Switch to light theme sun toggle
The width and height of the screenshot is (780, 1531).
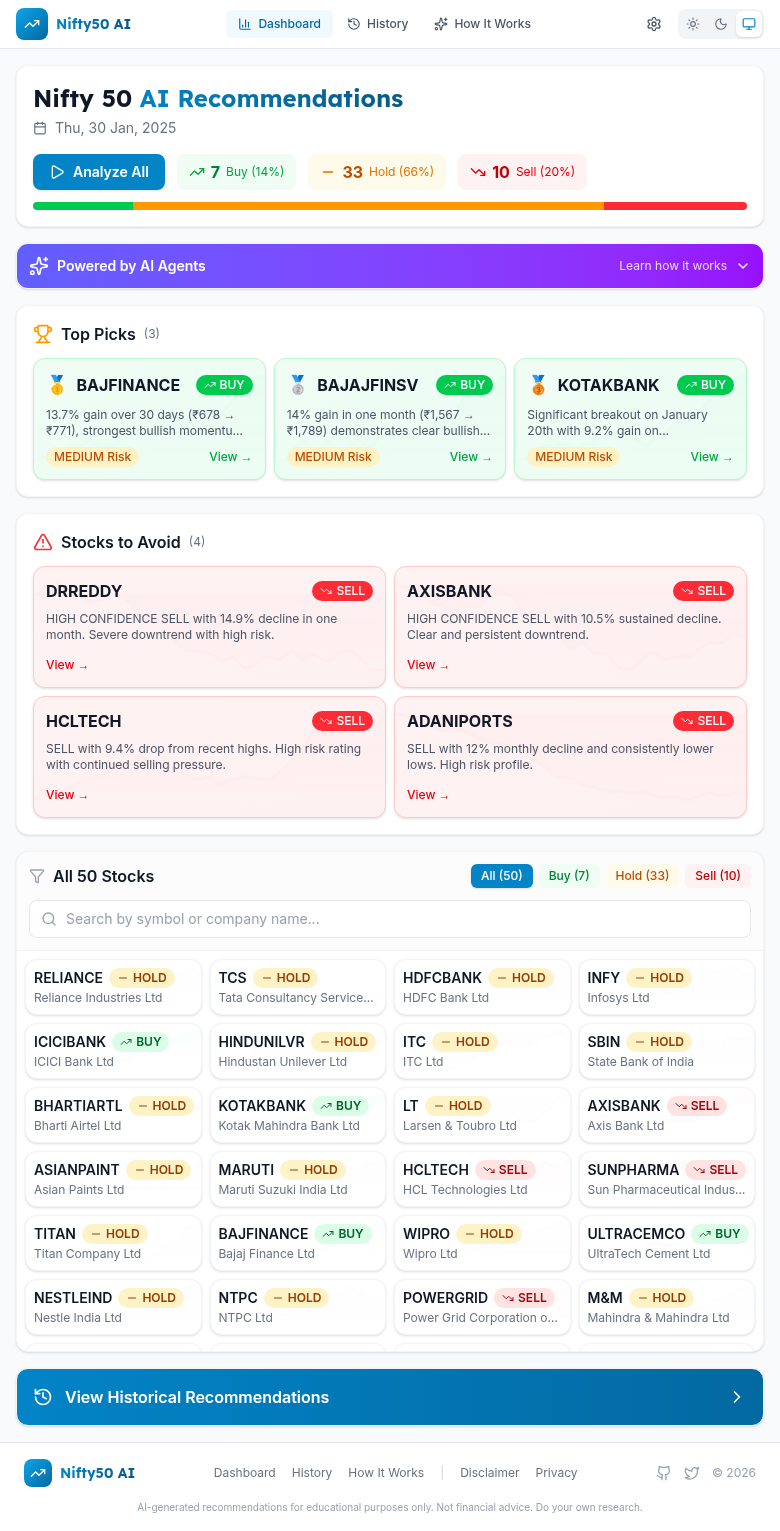click(693, 24)
